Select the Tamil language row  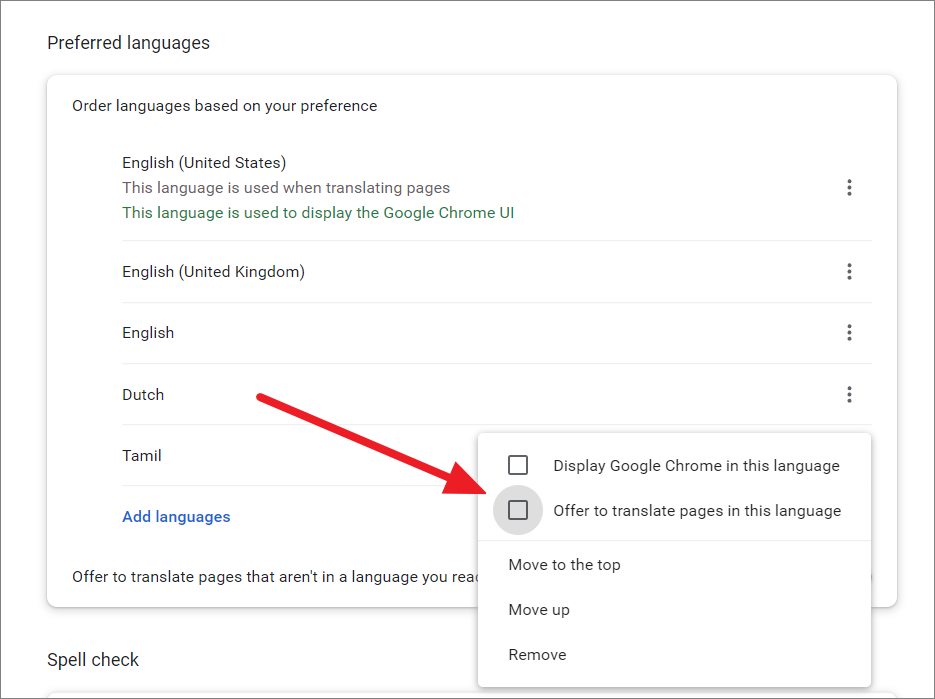tap(299, 456)
